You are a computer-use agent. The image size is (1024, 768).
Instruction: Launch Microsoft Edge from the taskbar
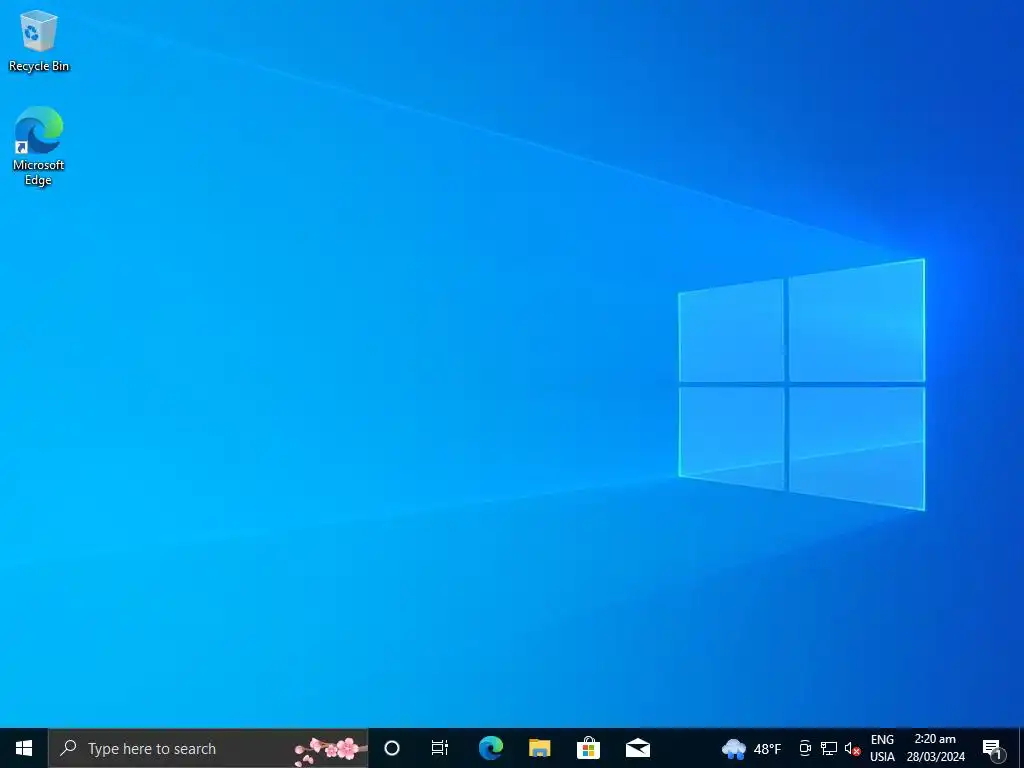(x=490, y=748)
